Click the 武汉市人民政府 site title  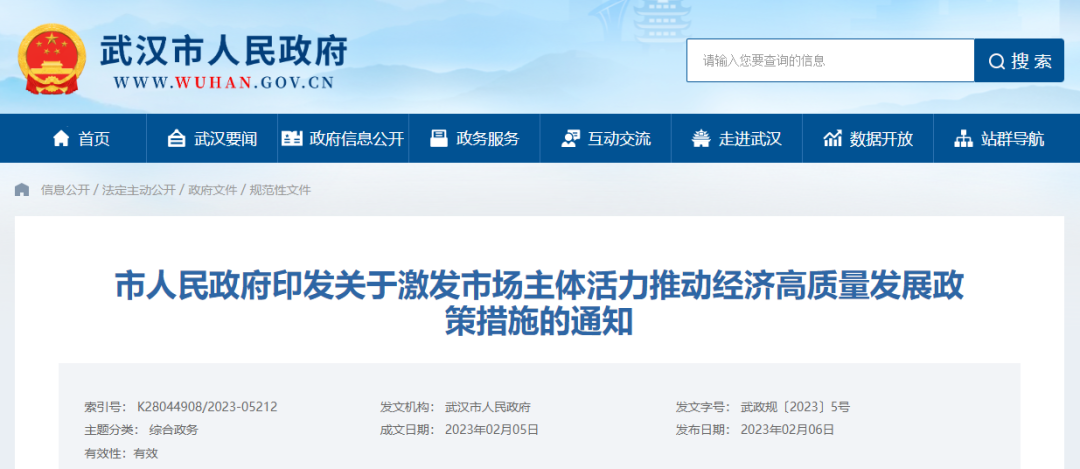click(222, 50)
